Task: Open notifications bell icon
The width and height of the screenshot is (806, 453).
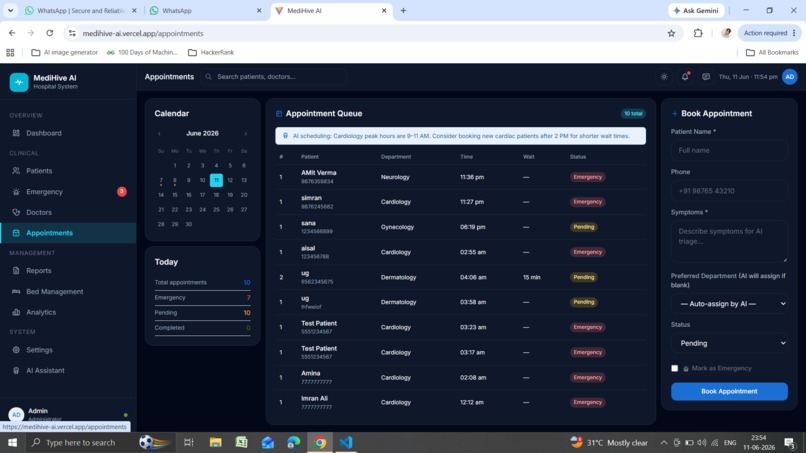Action: pos(685,77)
